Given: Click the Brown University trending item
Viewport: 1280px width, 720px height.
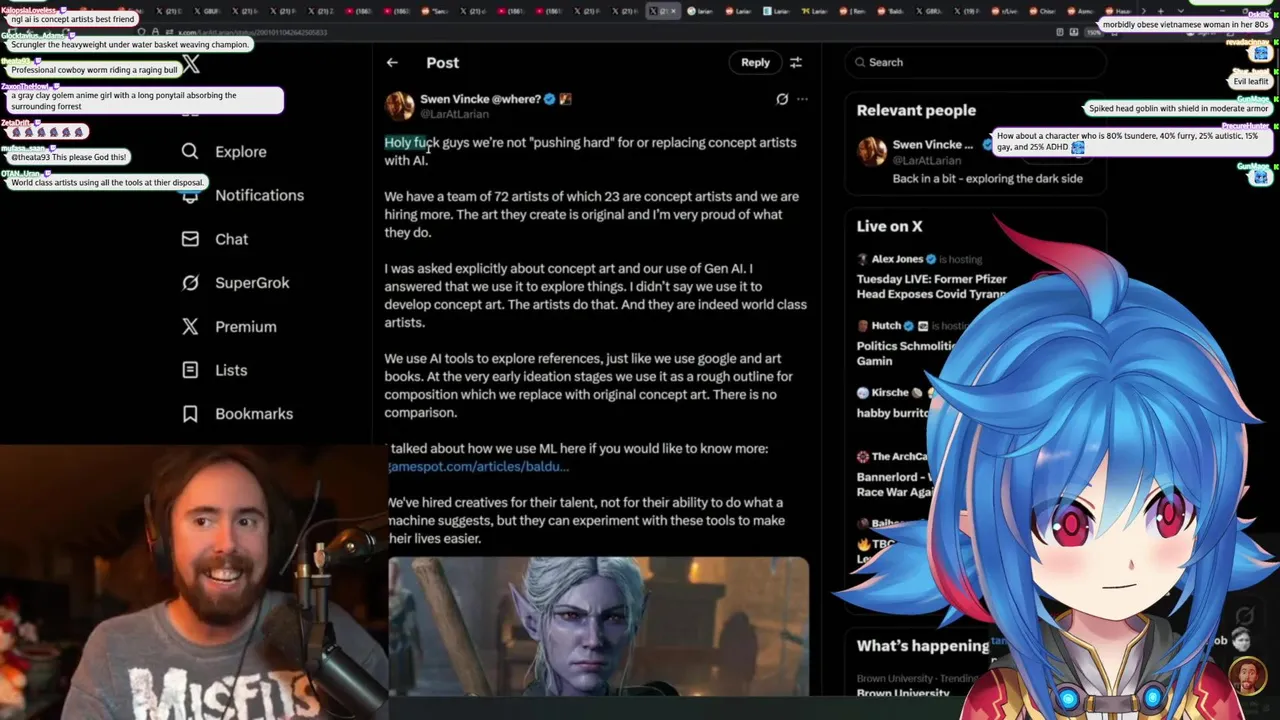Looking at the screenshot, I should [903, 686].
